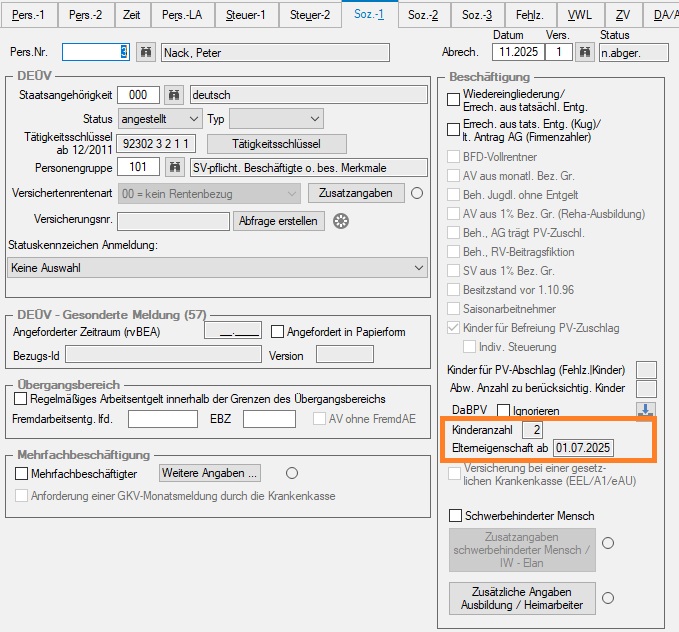The width and height of the screenshot is (679, 632).
Task: Open the Pers.-LA tab
Action: (182, 15)
